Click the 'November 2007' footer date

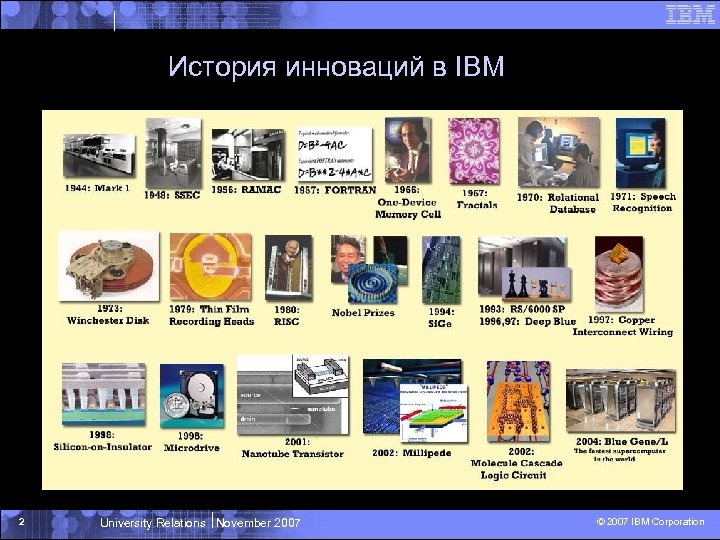258,523
